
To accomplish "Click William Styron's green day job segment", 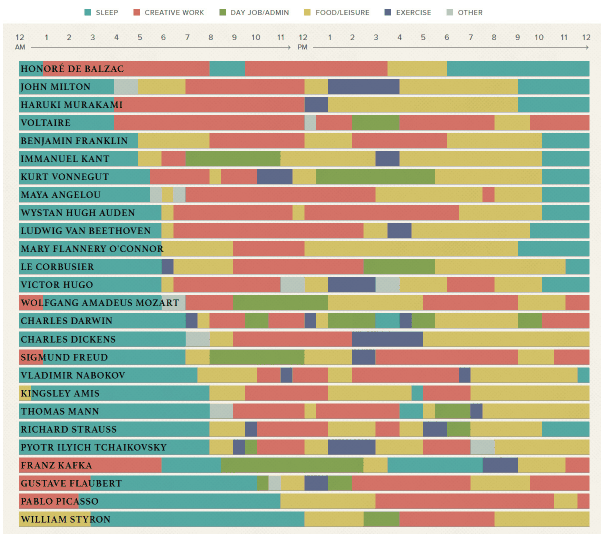I will 382,519.
